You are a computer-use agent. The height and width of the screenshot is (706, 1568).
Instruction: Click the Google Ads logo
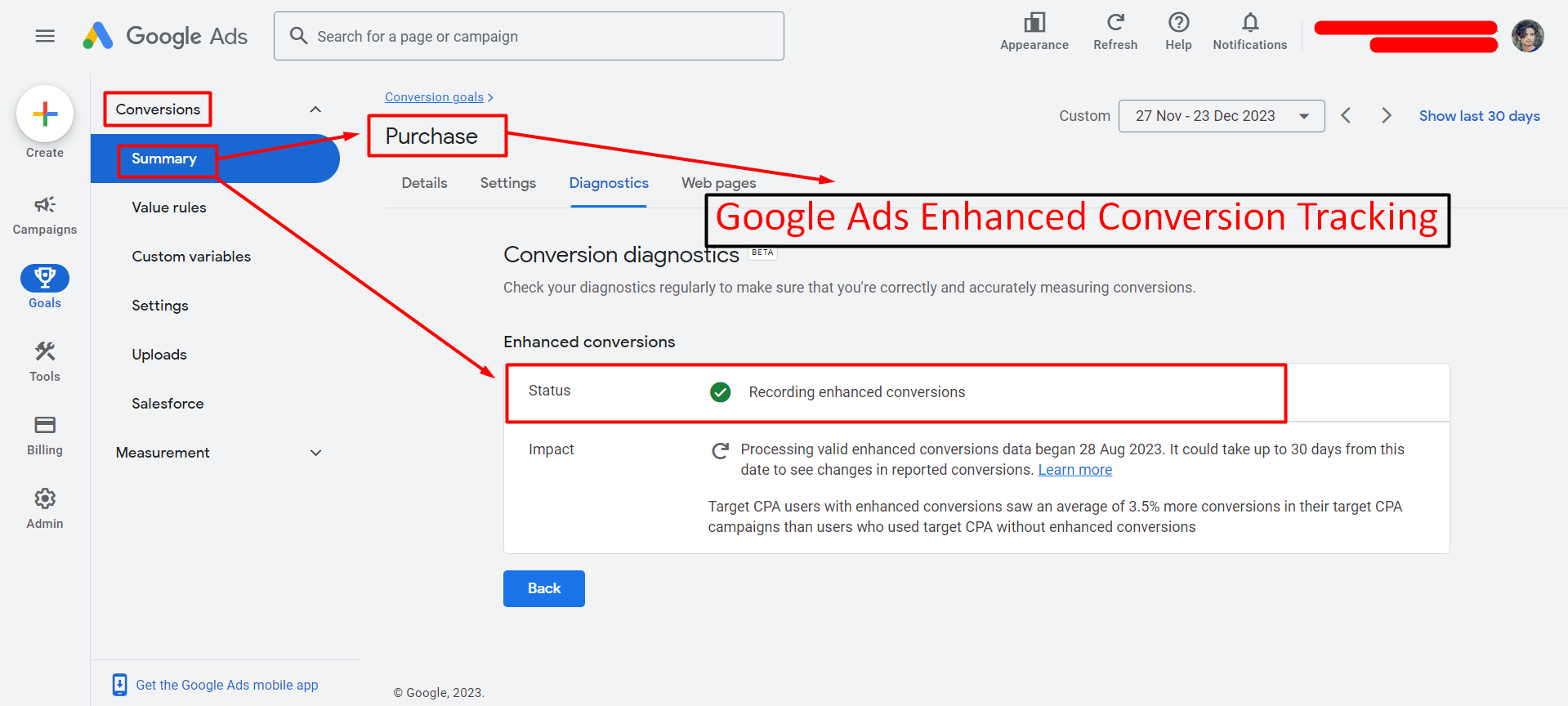click(165, 36)
